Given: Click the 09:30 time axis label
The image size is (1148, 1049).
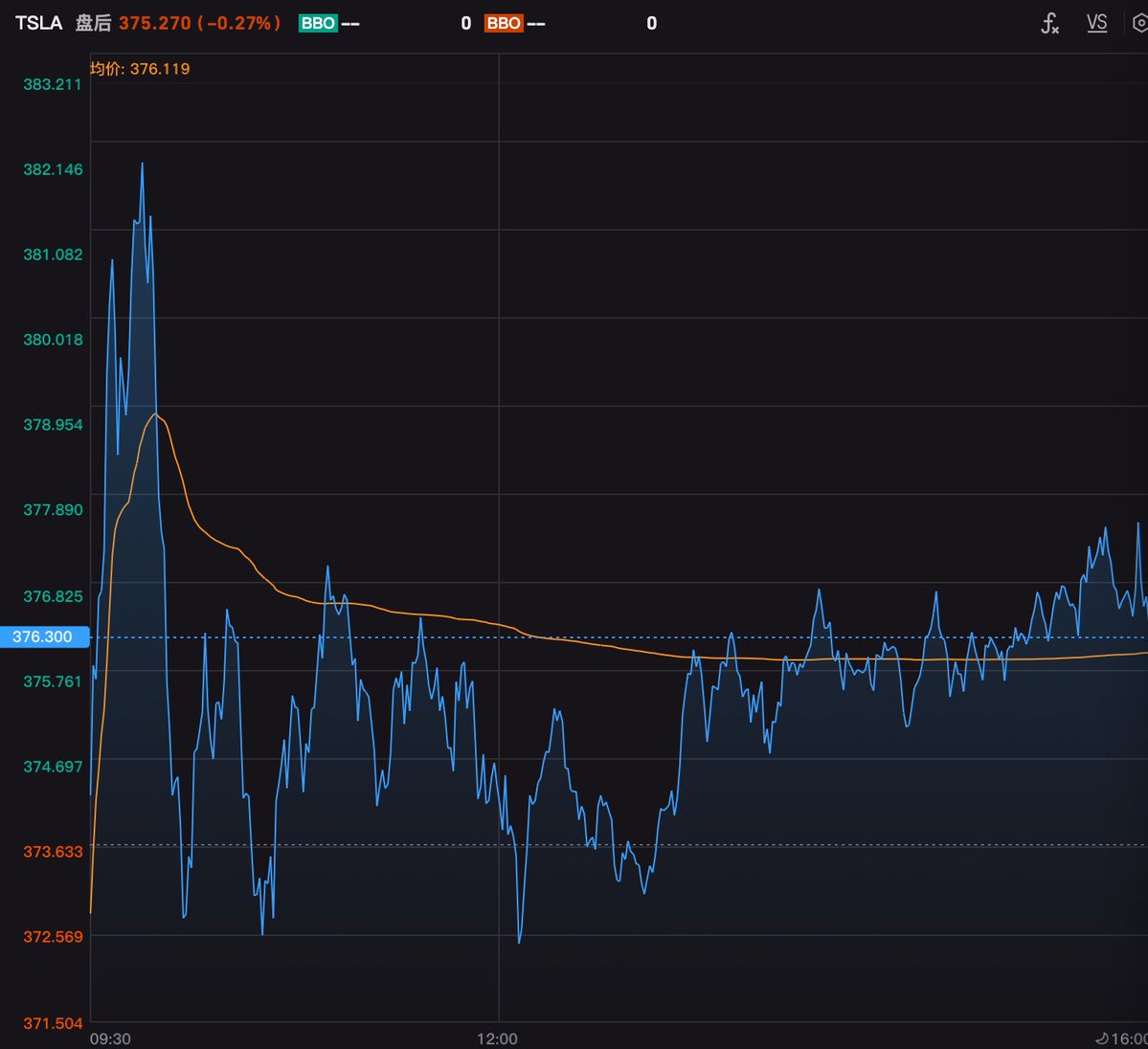Looking at the screenshot, I should [110, 1038].
